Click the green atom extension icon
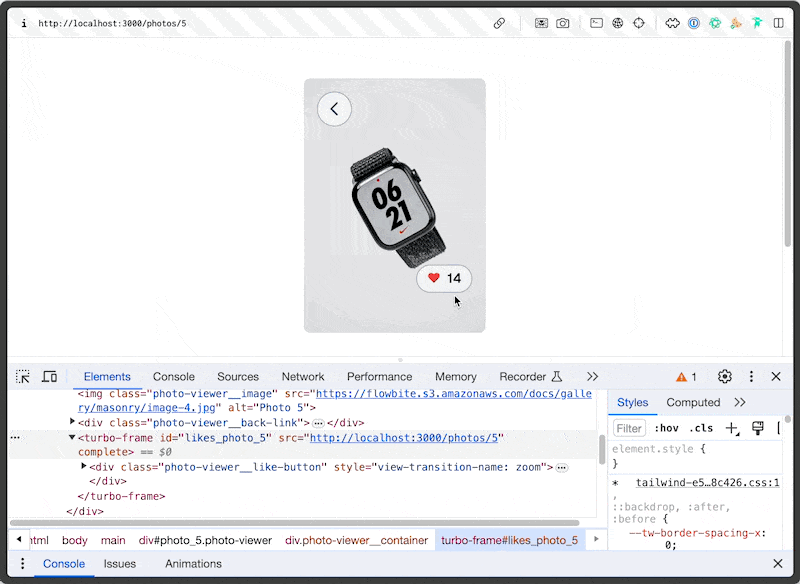800x584 pixels. click(715, 23)
